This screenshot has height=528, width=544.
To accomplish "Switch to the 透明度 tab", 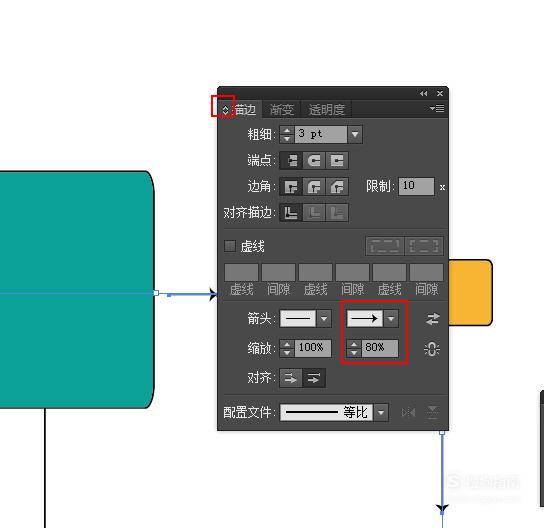I will click(326, 110).
